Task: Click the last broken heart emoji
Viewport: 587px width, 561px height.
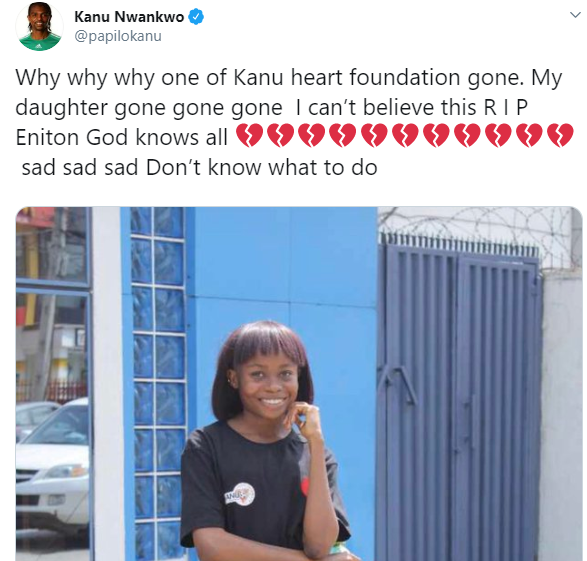Action: pyautogui.click(x=560, y=135)
